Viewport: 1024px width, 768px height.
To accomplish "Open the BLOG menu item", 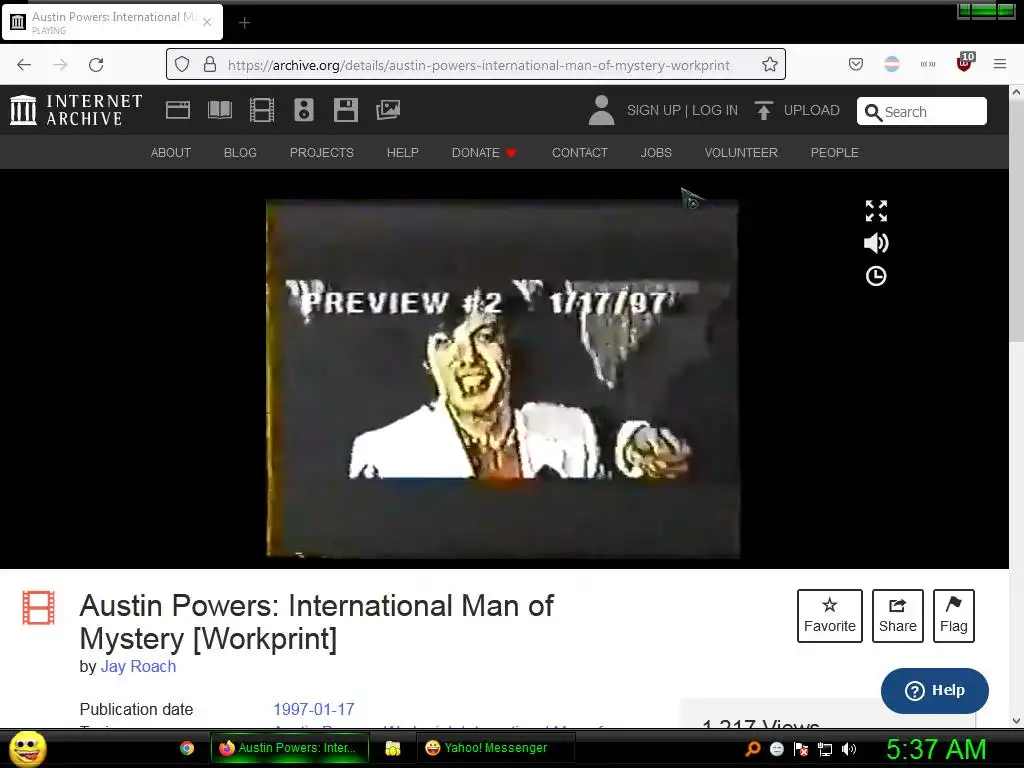I will [x=240, y=153].
